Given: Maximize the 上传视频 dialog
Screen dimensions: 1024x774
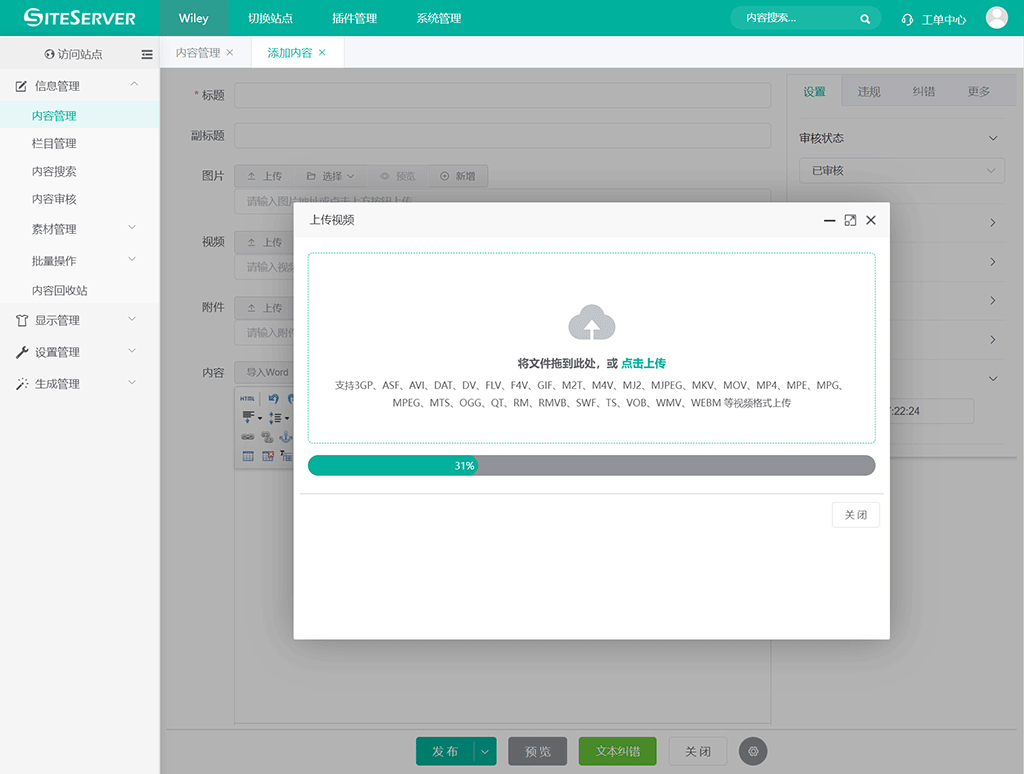Looking at the screenshot, I should pos(850,220).
